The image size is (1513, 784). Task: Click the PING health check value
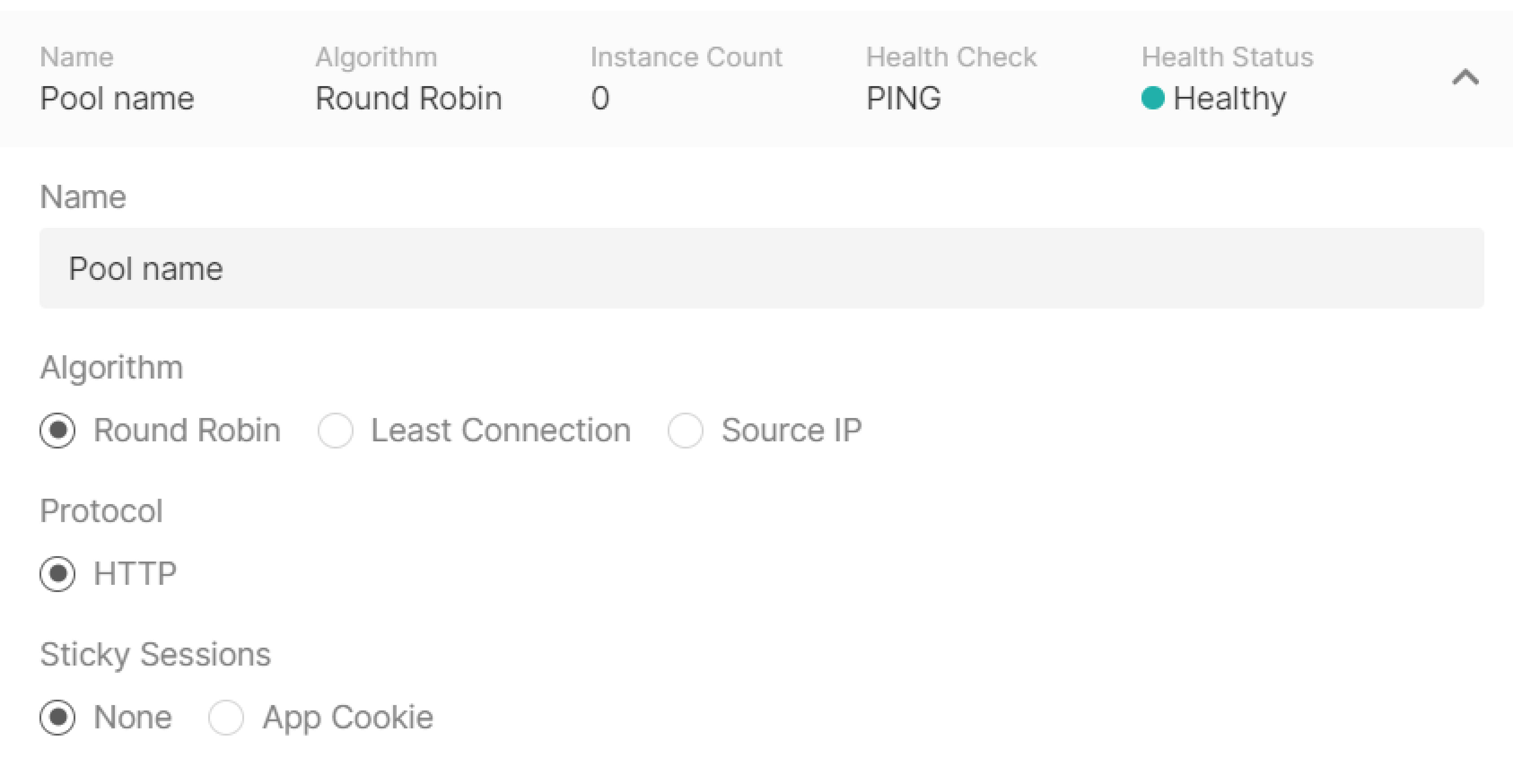coord(903,98)
